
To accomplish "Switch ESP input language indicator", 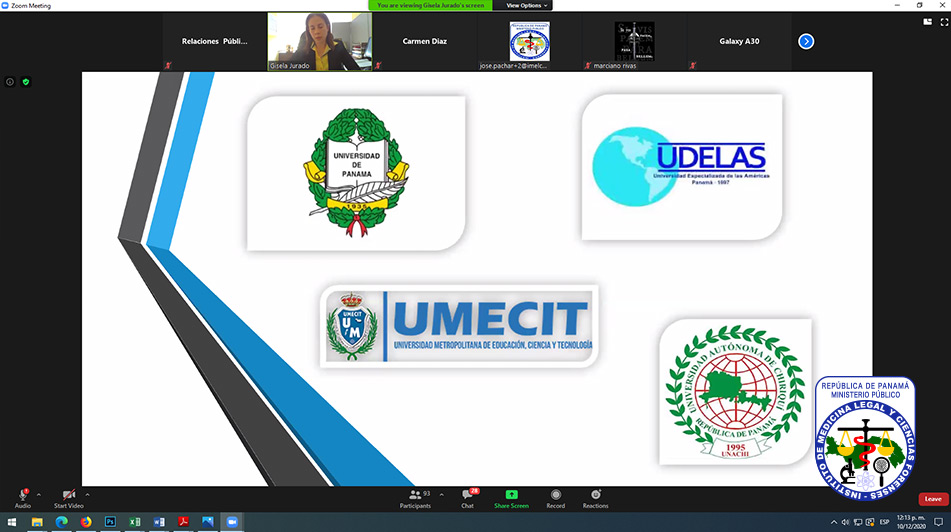I will point(884,522).
